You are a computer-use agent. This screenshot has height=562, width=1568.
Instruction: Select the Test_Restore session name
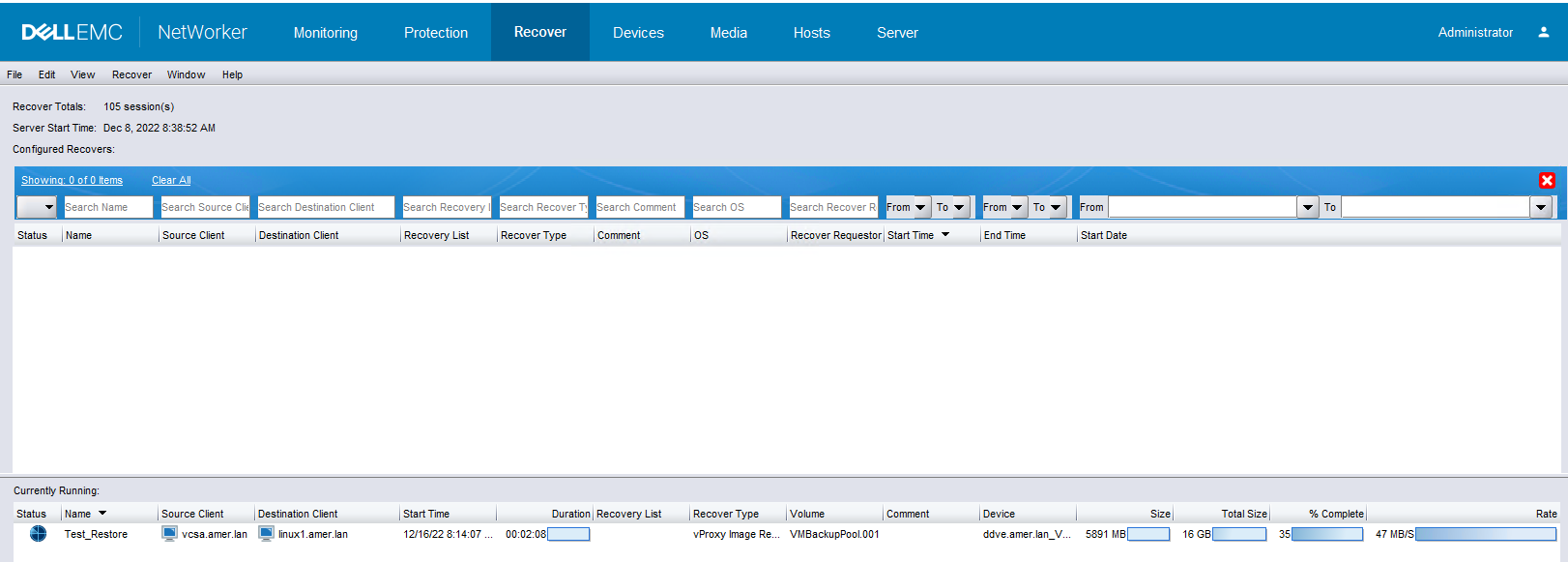(96, 534)
